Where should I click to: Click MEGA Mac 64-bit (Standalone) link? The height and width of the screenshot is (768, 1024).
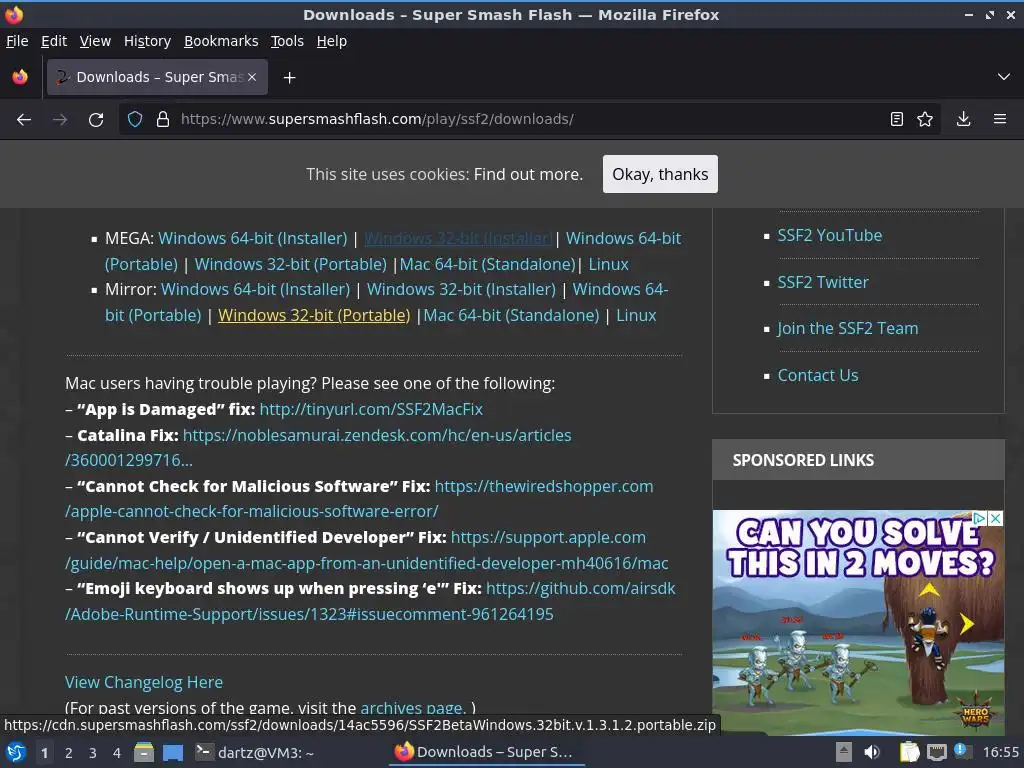click(487, 264)
